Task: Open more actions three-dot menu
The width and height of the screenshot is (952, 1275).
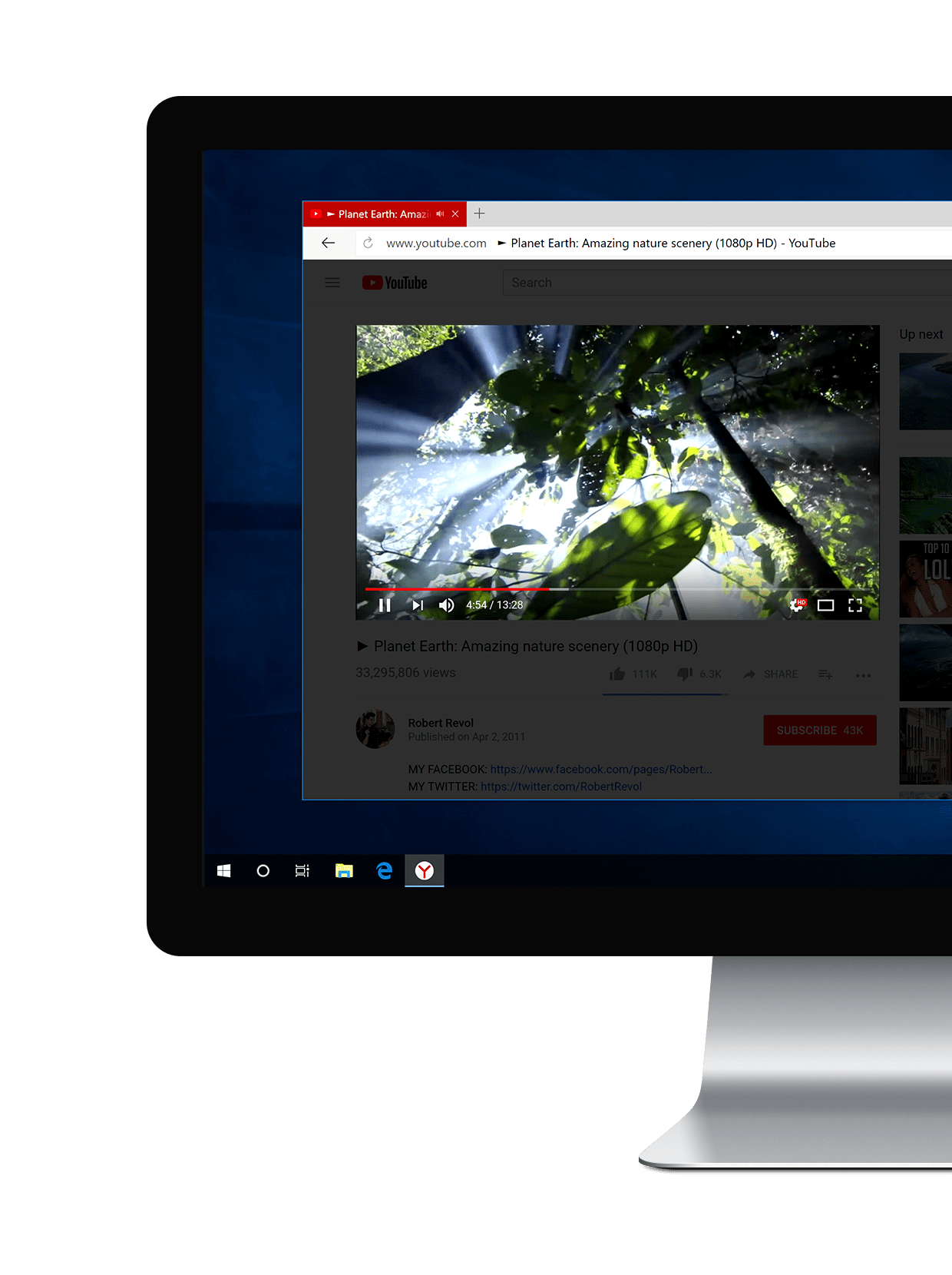Action: (864, 675)
